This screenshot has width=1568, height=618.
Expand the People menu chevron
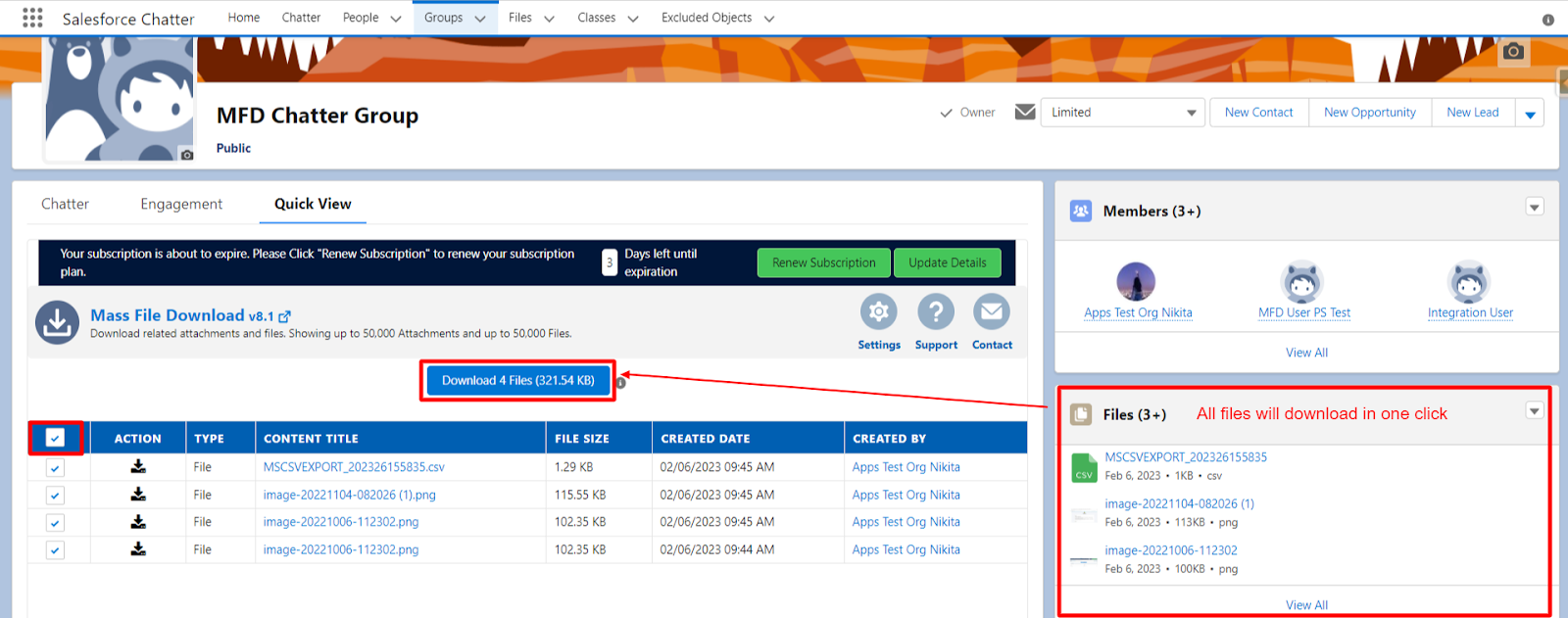click(x=396, y=19)
